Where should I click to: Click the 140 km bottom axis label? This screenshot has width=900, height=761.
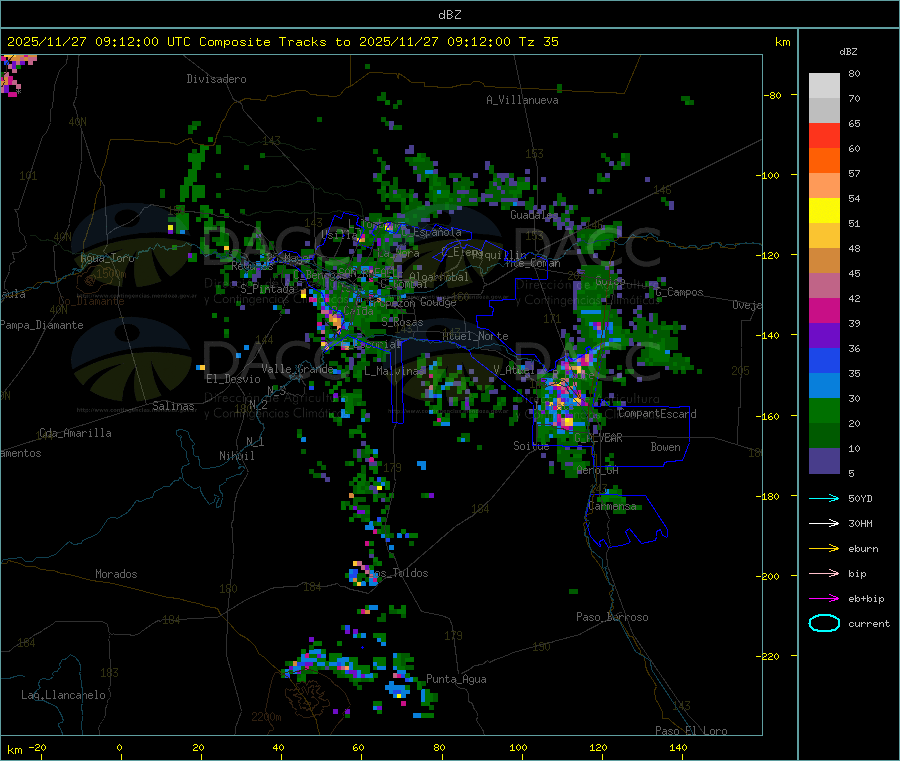pos(678,747)
